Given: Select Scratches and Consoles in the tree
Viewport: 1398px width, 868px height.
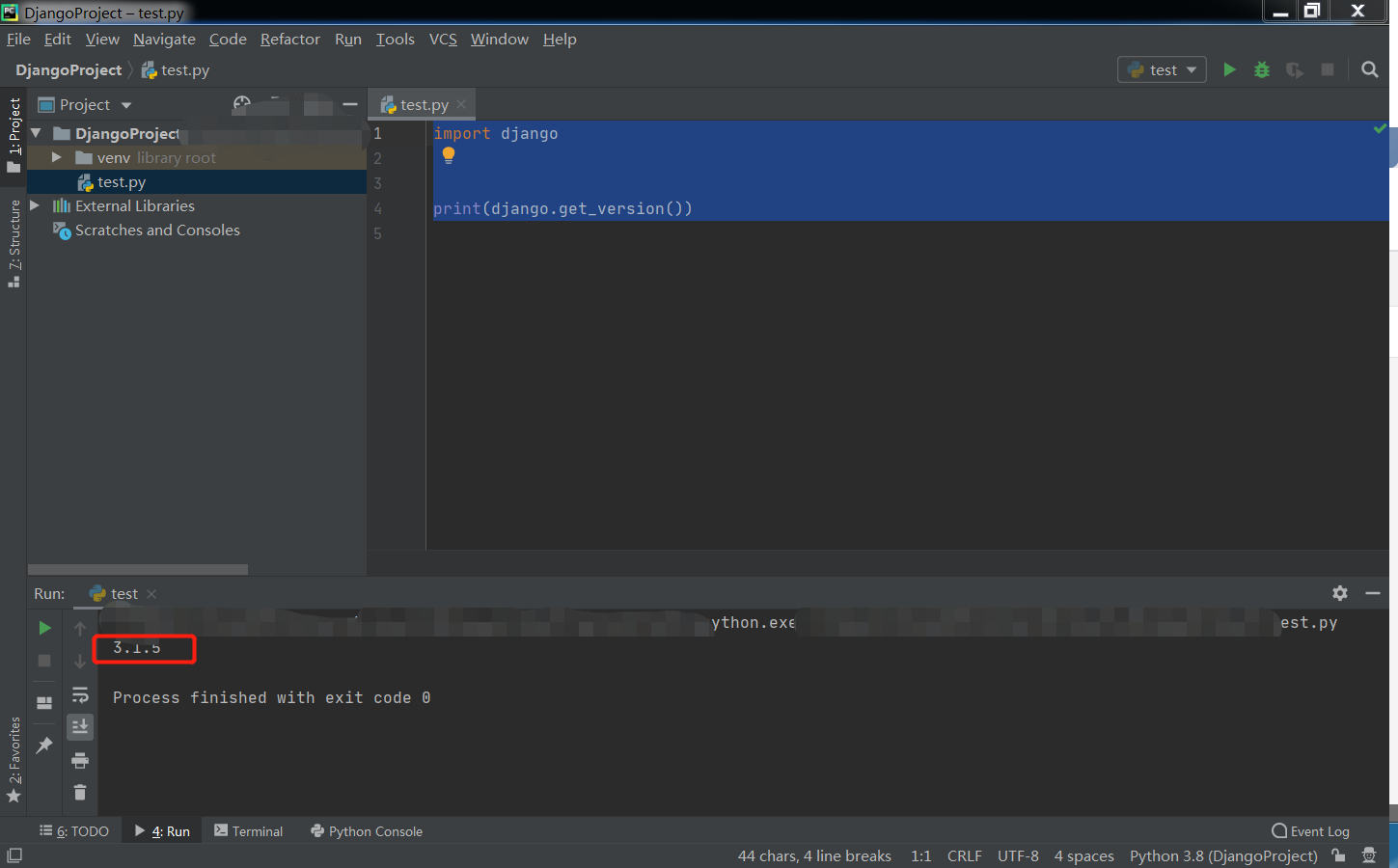Looking at the screenshot, I should tap(157, 230).
